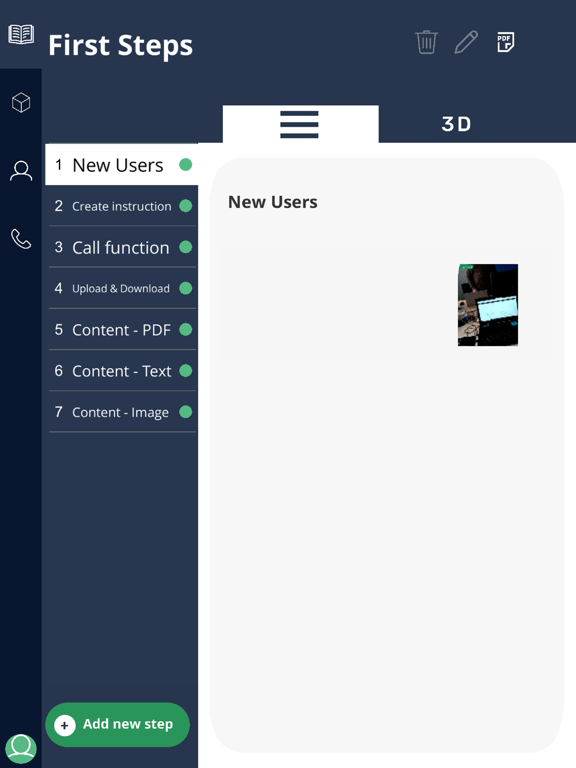The width and height of the screenshot is (576, 768).
Task: Click the First Steps title
Action: [120, 46]
